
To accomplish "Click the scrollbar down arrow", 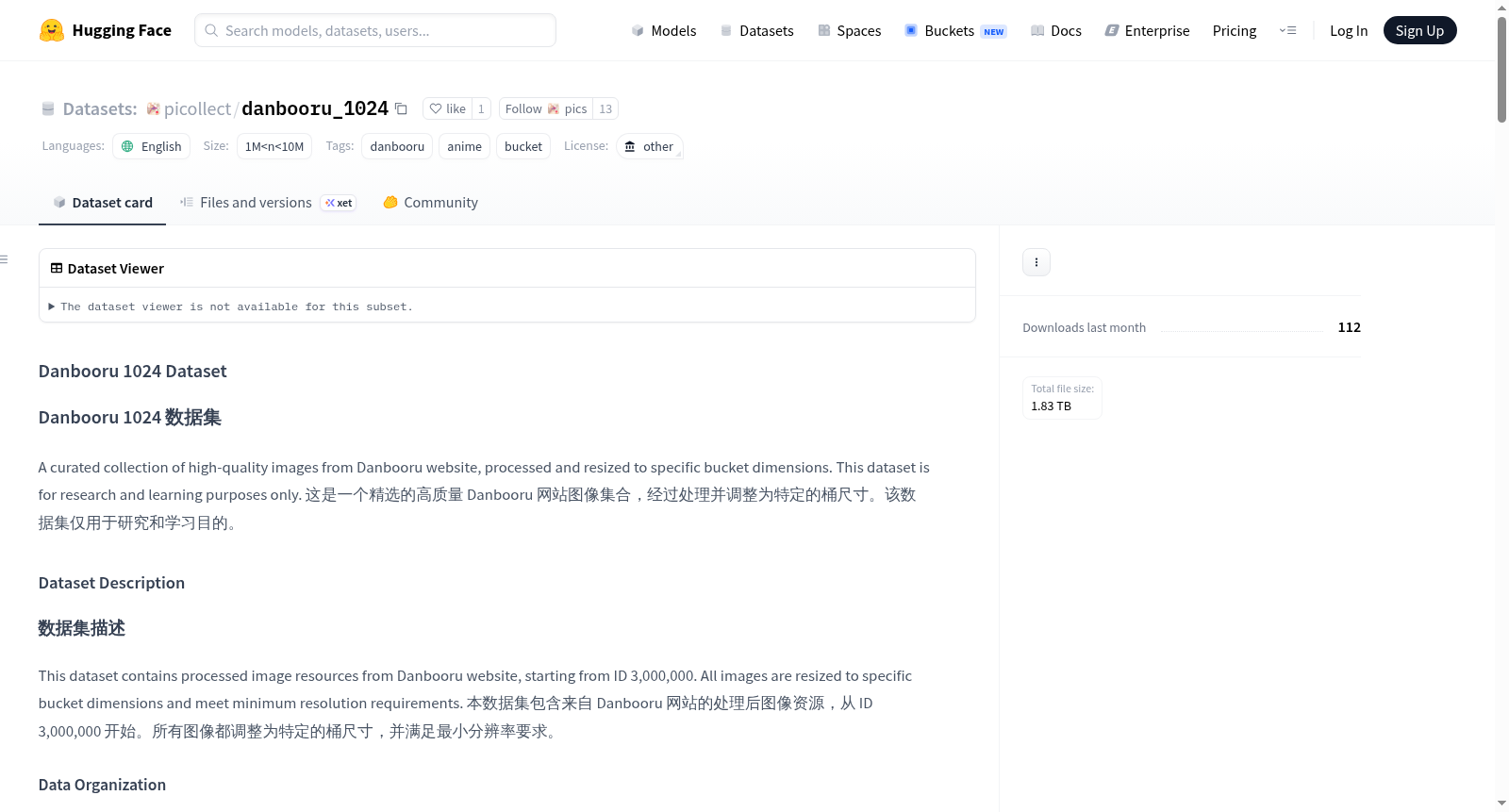I will (1501, 804).
